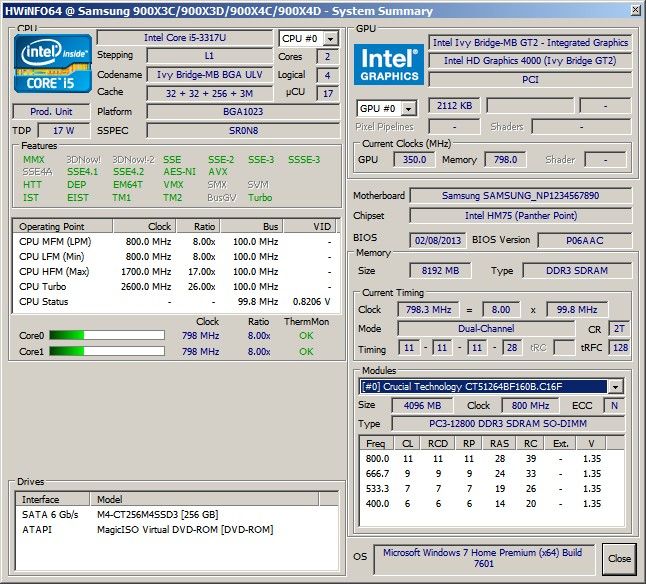Click the OS Windows 7 Home Premium field

(x=484, y=558)
